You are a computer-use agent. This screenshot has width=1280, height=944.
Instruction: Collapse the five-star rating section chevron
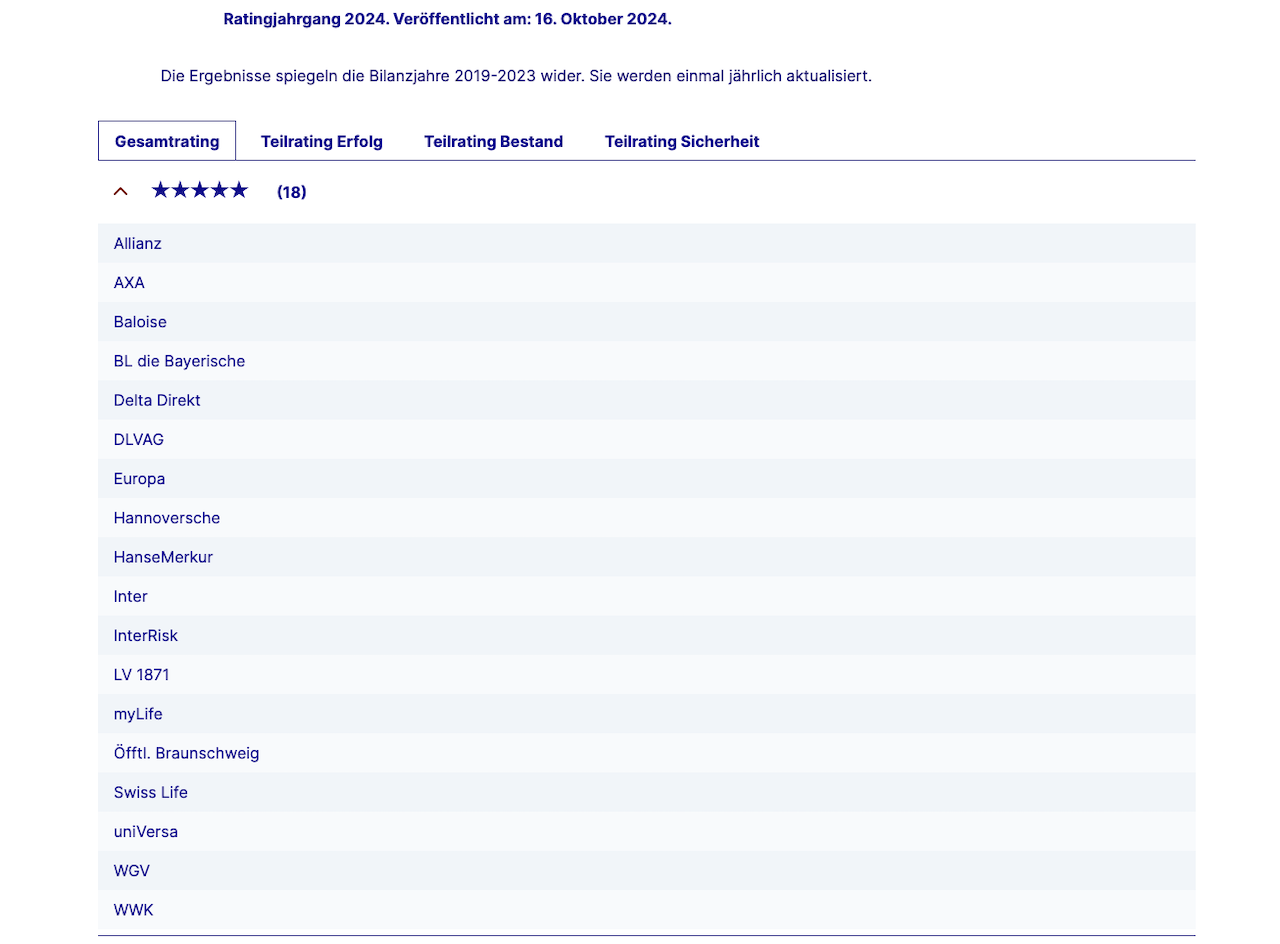[121, 191]
